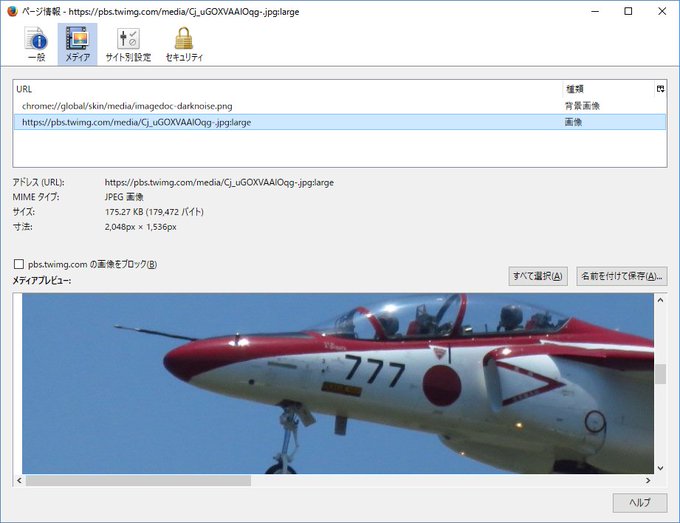
Task: Click the Firefox icon in title bar
Action: [12, 11]
